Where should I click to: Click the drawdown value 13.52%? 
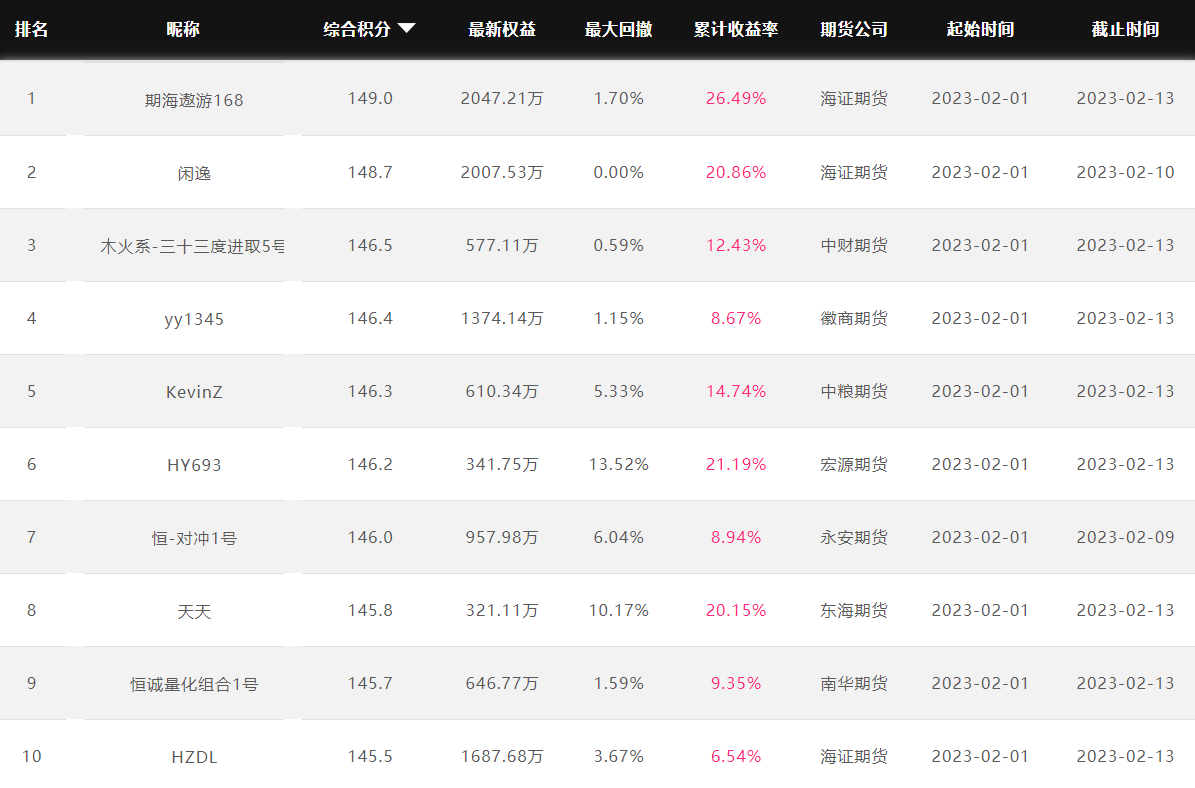(619, 464)
